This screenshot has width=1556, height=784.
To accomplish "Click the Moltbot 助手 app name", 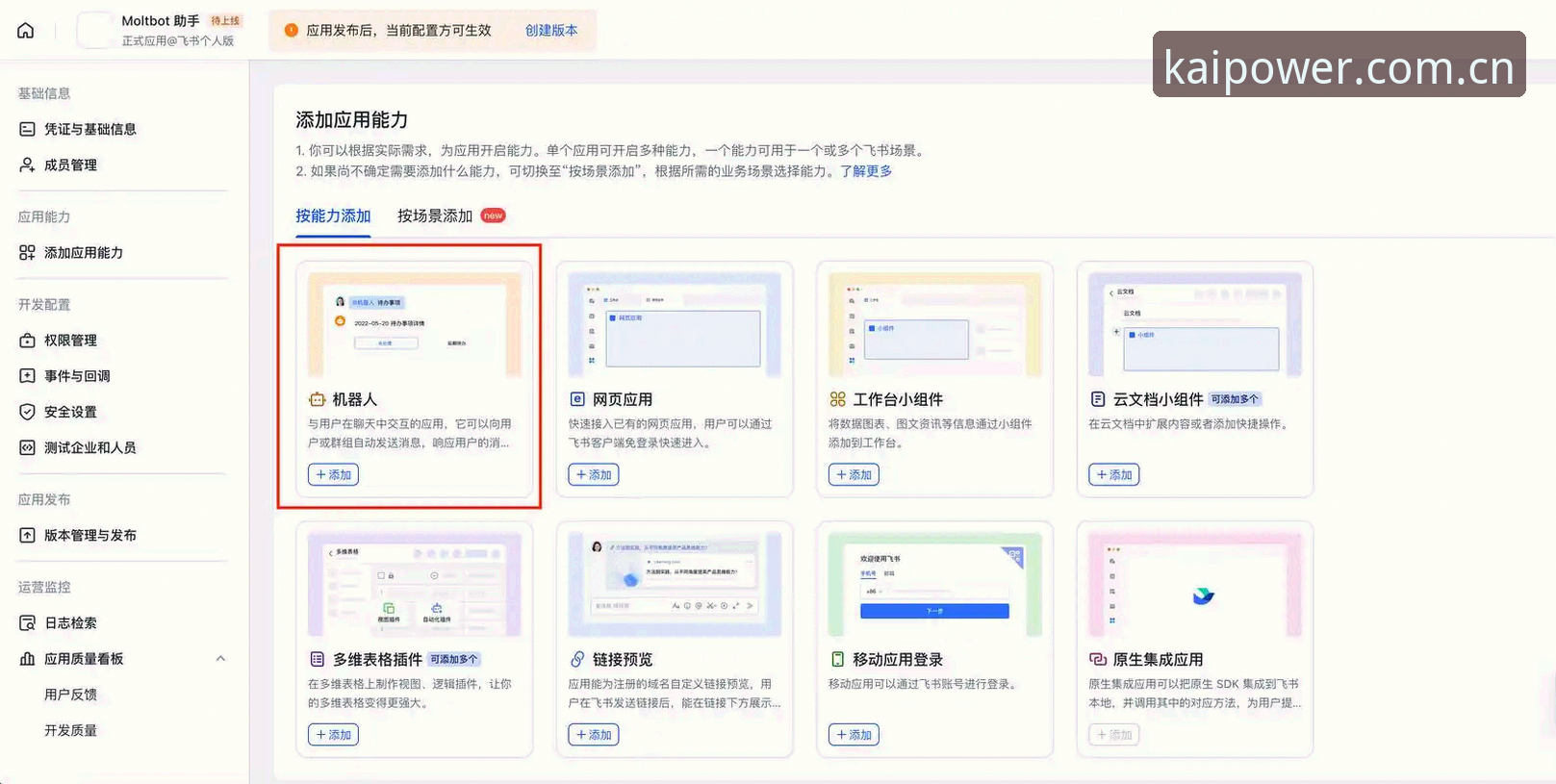I will click(161, 20).
